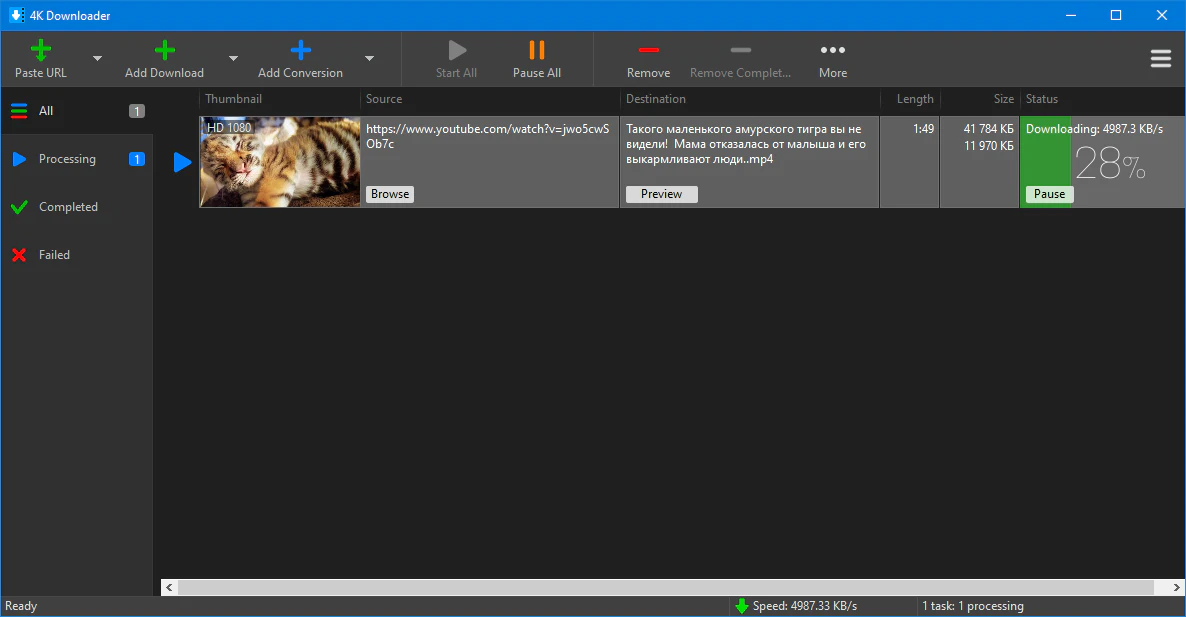Show the Failed downloads list

pyautogui.click(x=54, y=255)
